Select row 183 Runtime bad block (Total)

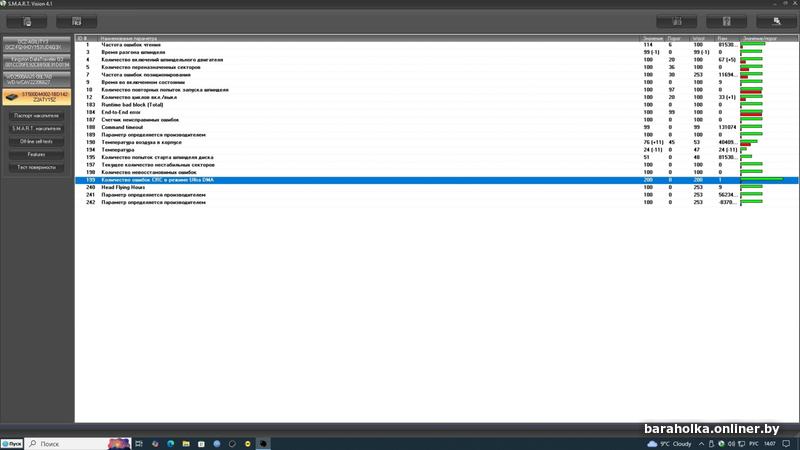(437, 105)
